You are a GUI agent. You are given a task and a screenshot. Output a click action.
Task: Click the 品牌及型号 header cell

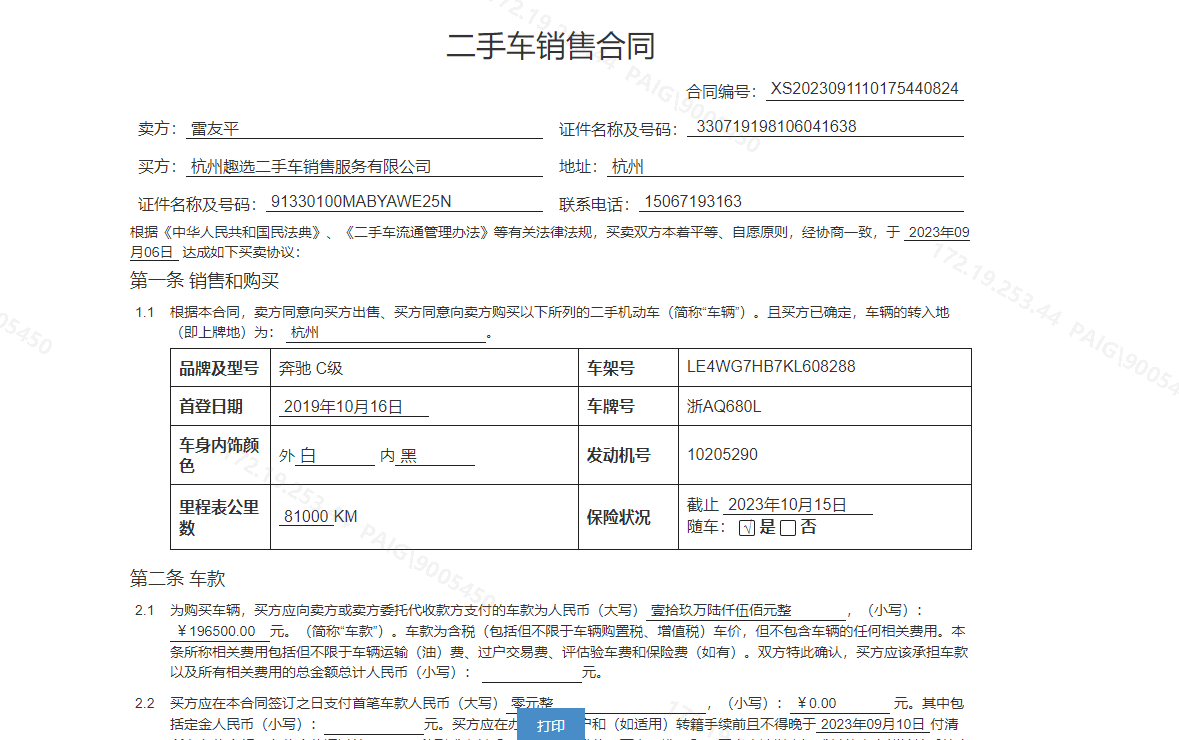(220, 368)
